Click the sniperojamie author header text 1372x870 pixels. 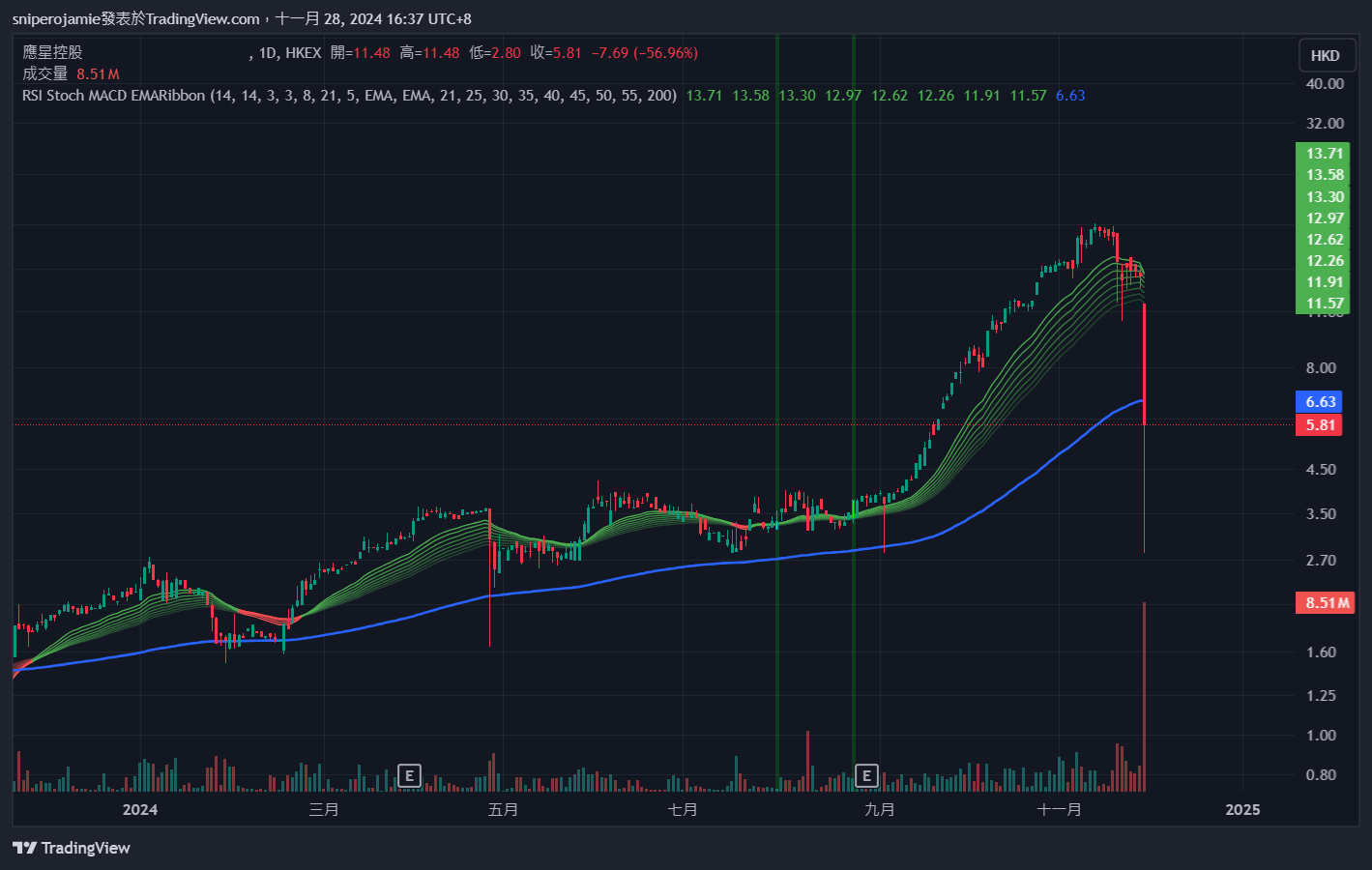(56, 19)
